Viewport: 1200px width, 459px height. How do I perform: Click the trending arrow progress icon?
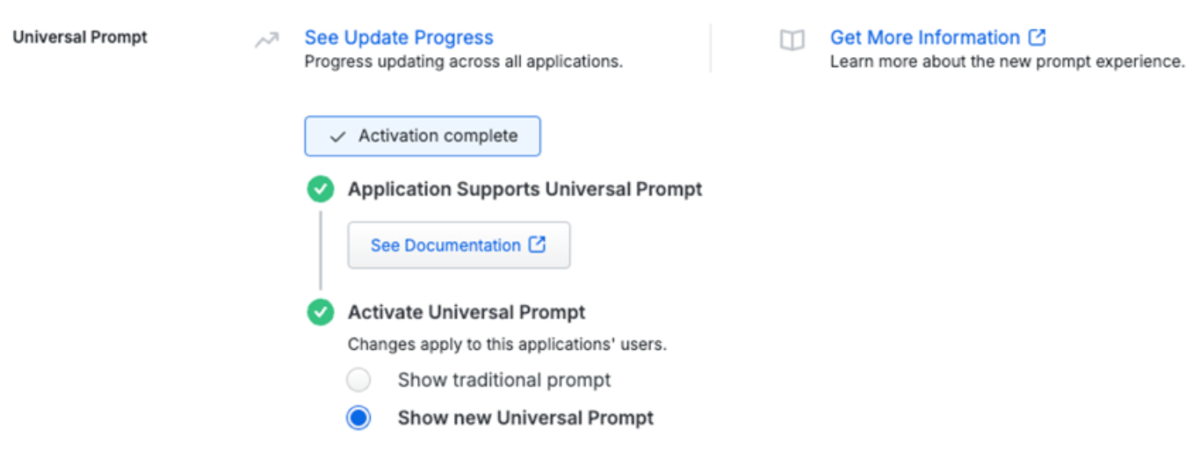[x=266, y=41]
